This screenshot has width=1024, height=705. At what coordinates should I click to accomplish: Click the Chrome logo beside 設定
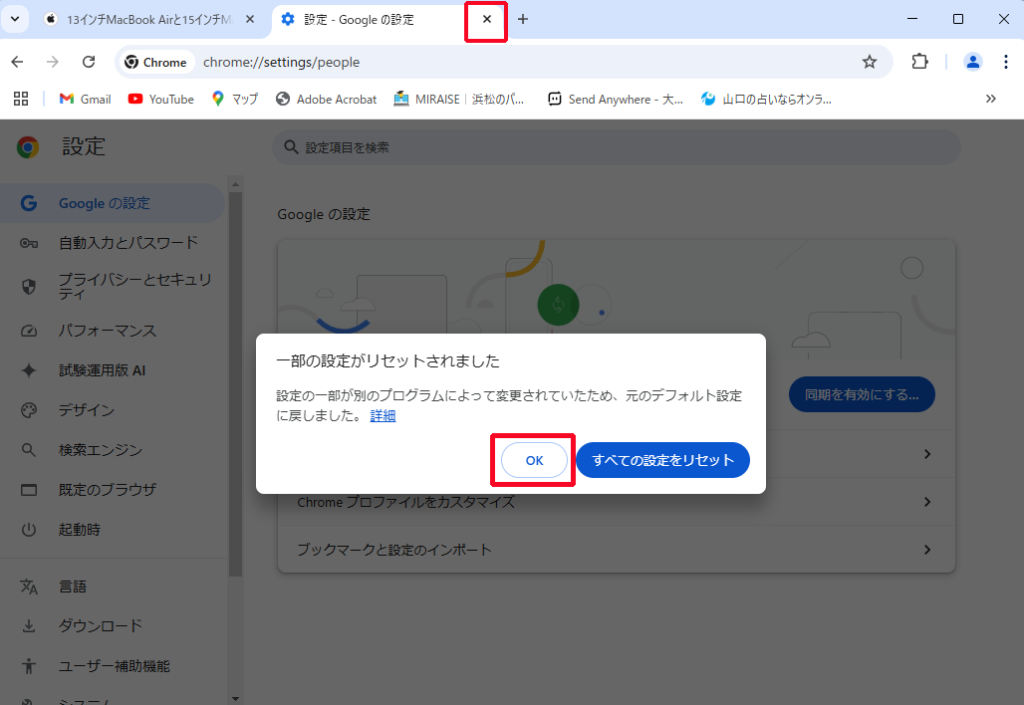point(27,148)
